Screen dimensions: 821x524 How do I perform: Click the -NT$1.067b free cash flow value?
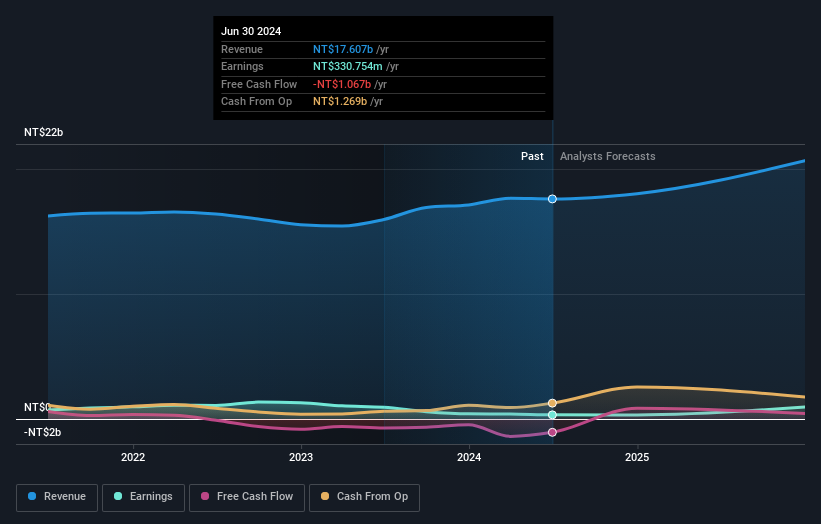click(342, 84)
